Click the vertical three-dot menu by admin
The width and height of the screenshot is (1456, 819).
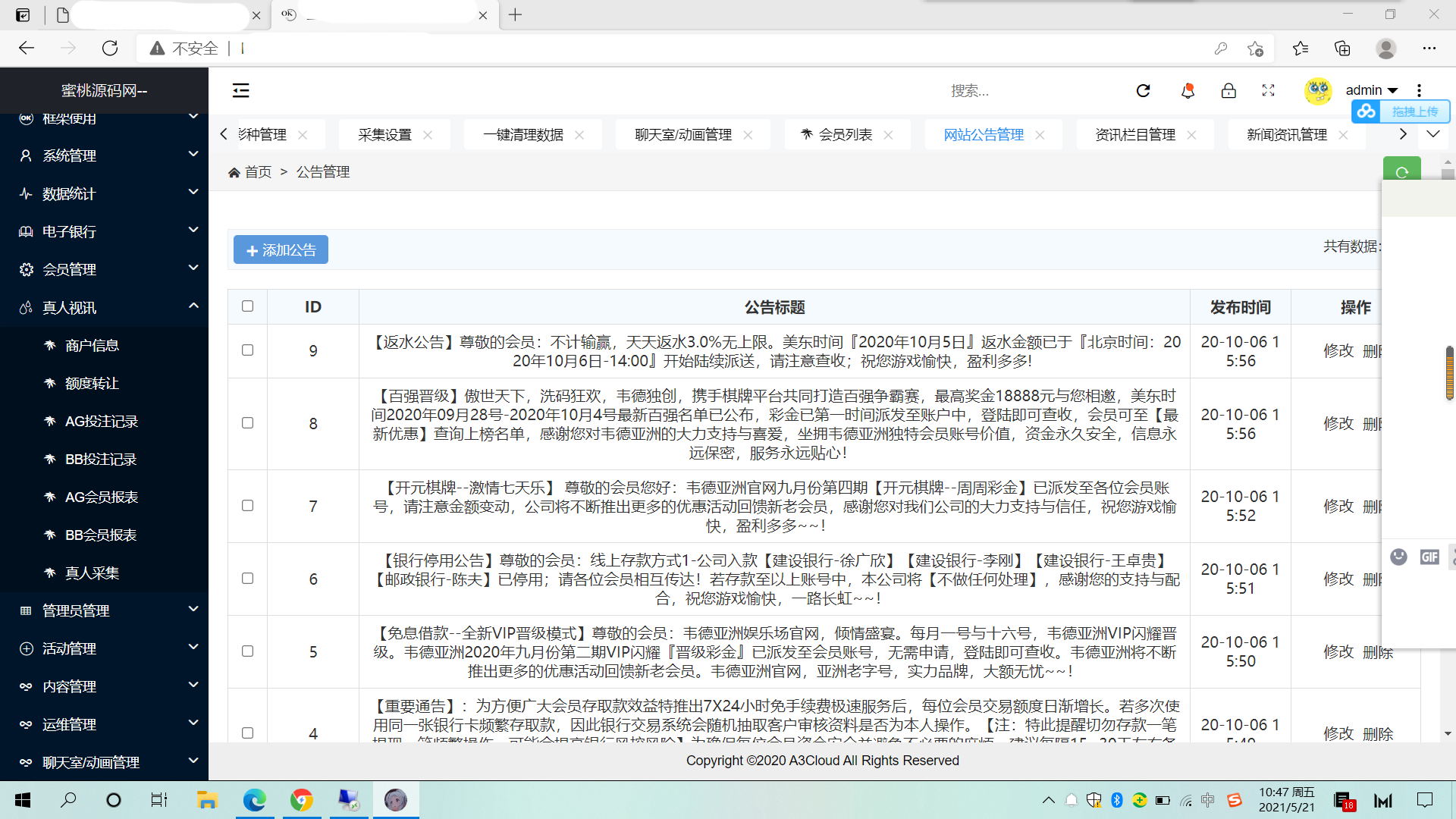(x=1419, y=90)
